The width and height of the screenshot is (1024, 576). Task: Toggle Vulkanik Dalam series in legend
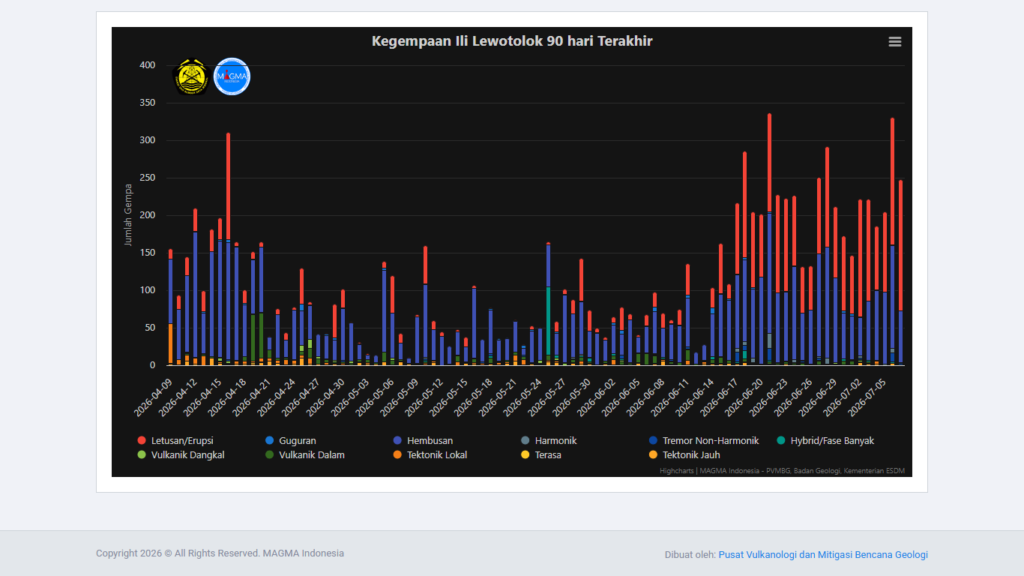[304, 455]
